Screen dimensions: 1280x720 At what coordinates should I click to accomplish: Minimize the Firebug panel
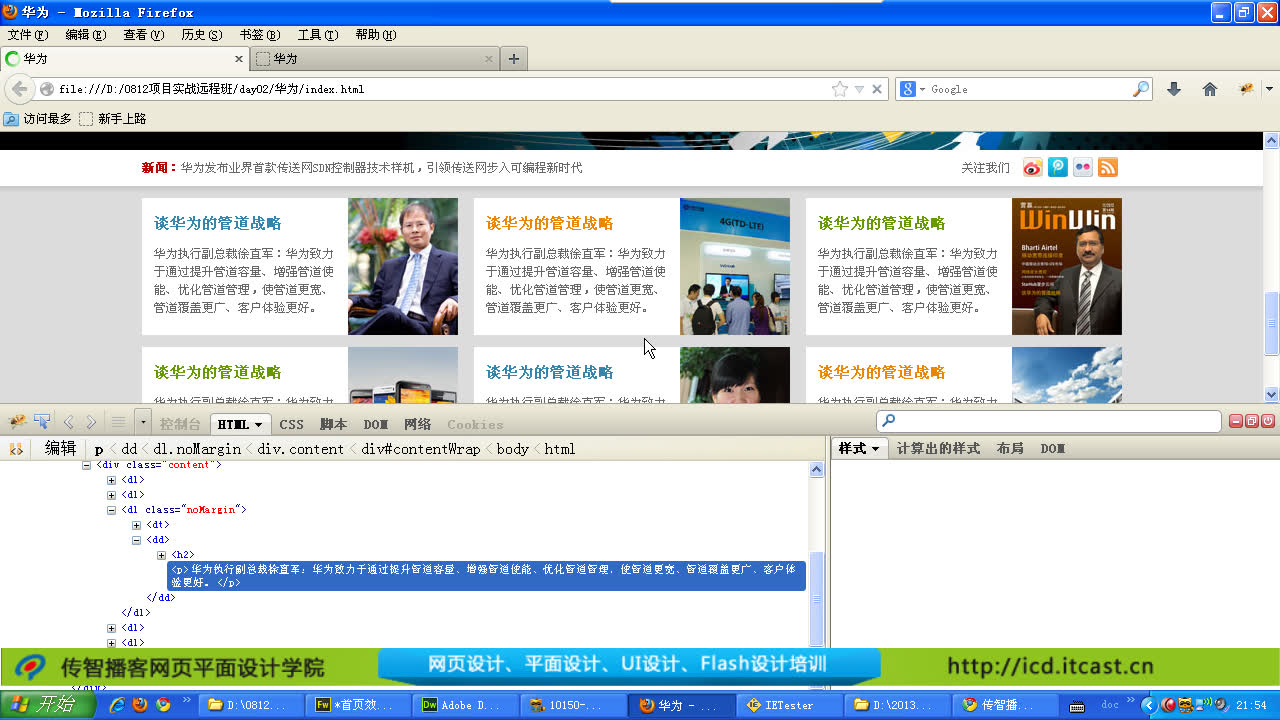pos(1236,422)
